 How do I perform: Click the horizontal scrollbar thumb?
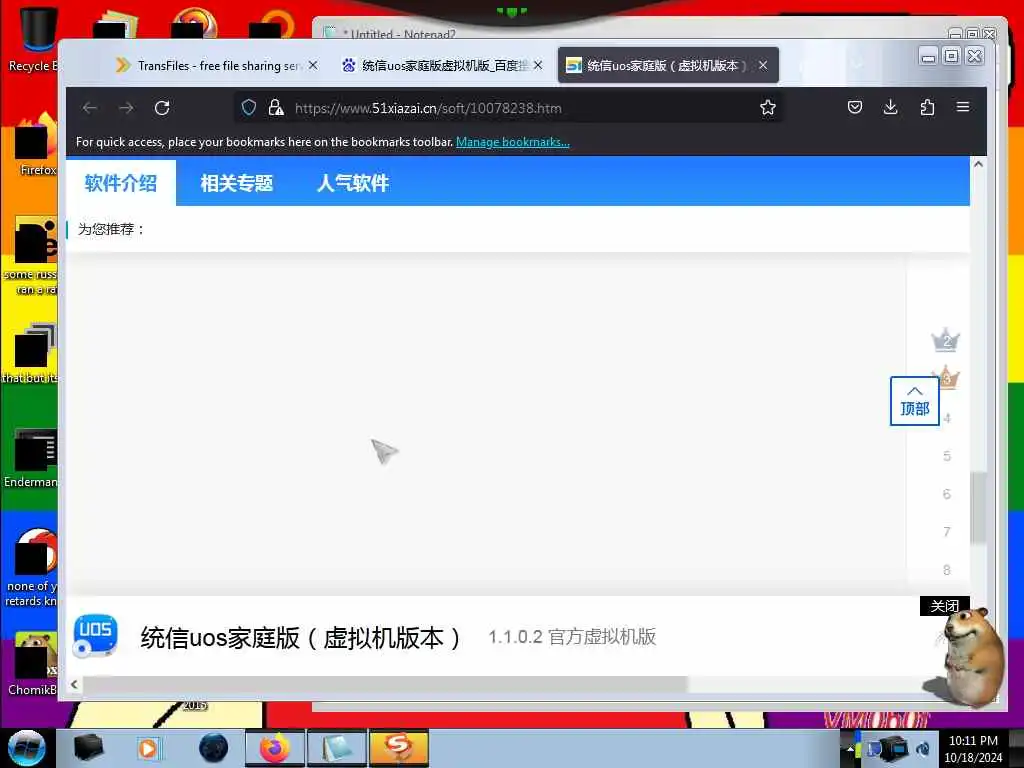[385, 684]
